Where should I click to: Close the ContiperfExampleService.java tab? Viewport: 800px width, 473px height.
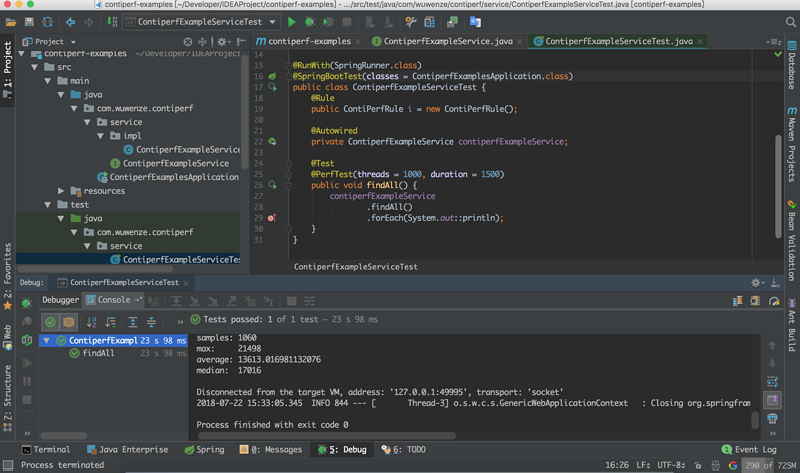tap(519, 42)
